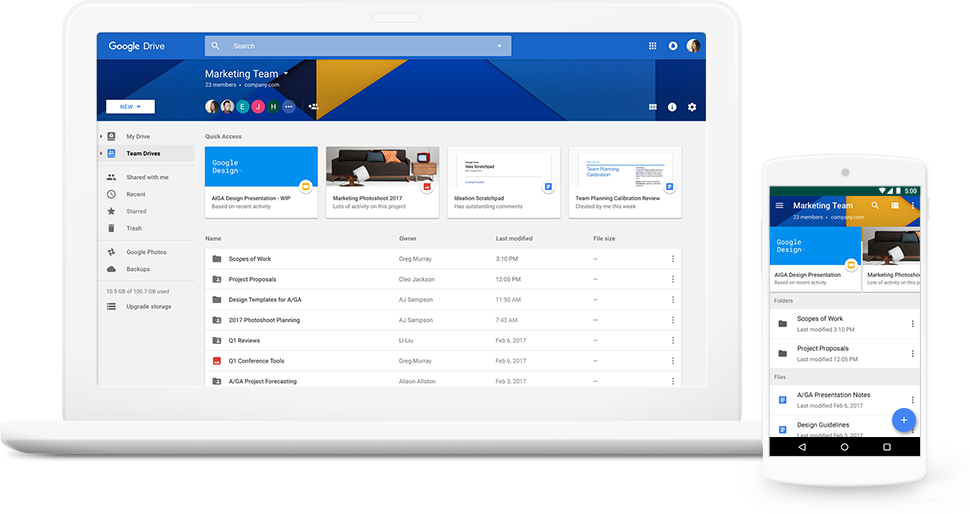The image size is (970, 514).
Task: Sort by the Name column header
Action: coord(213,238)
